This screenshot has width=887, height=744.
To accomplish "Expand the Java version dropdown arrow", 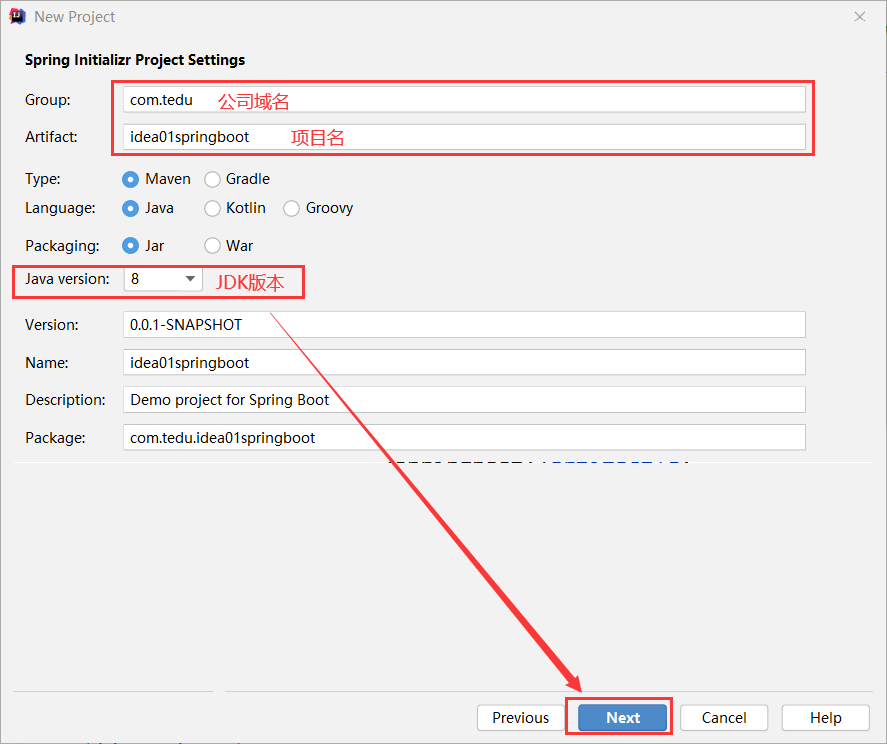I will (x=190, y=279).
